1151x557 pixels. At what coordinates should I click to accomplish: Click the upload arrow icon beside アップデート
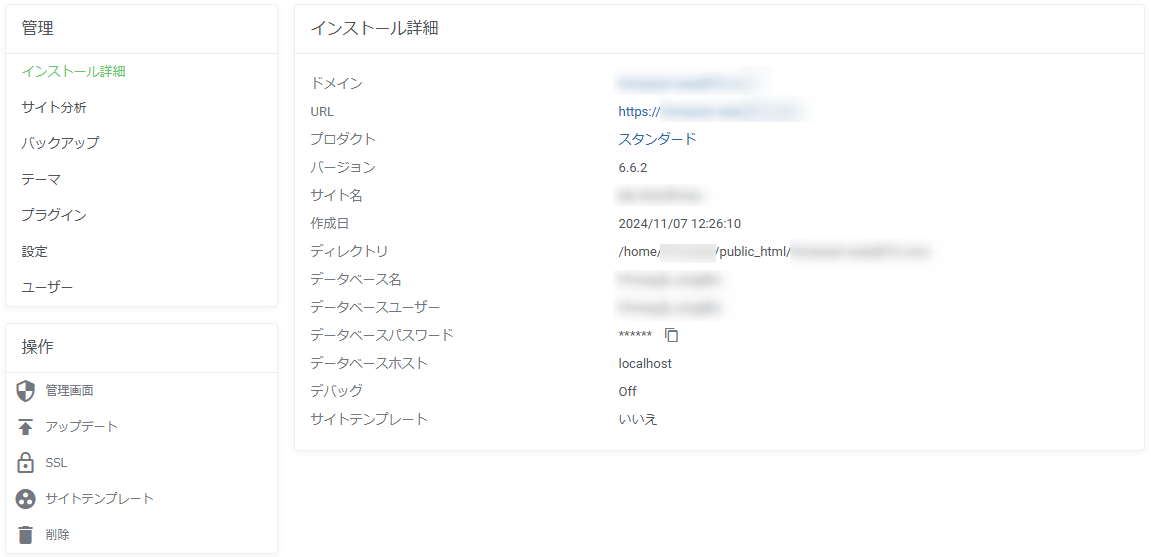click(x=26, y=427)
